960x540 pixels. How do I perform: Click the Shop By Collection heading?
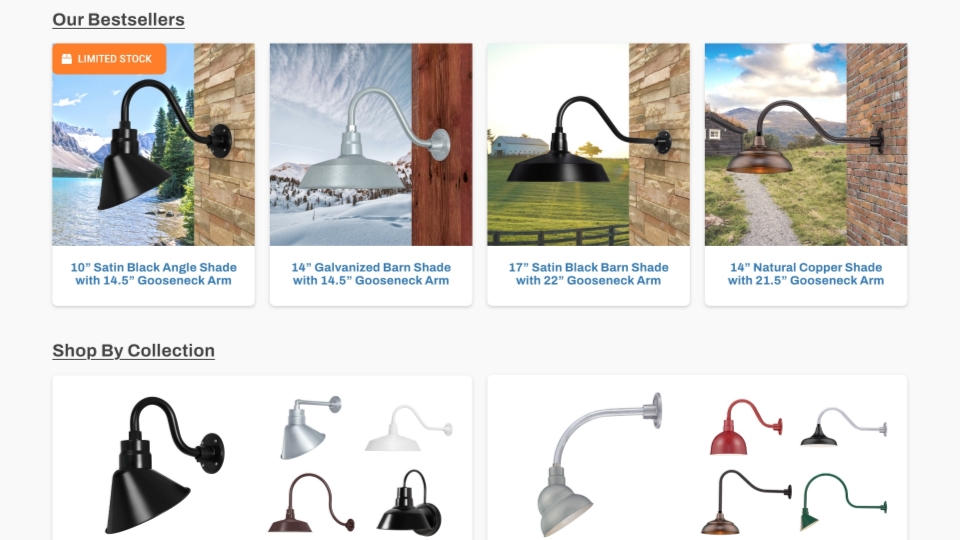(133, 350)
